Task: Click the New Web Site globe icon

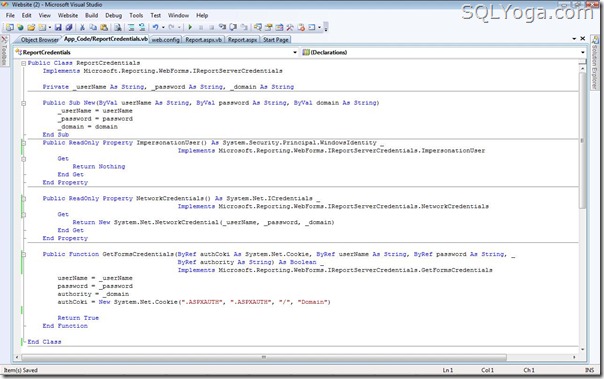Action: [x=20, y=27]
